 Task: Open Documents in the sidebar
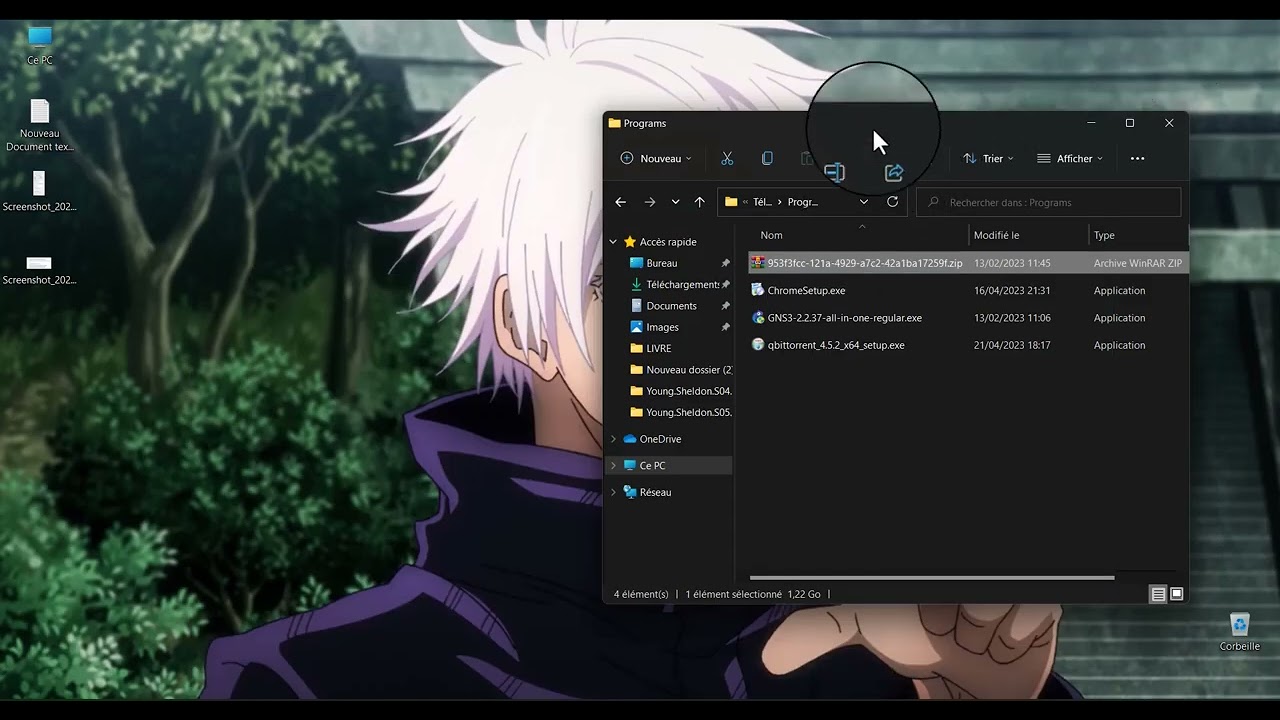671,306
